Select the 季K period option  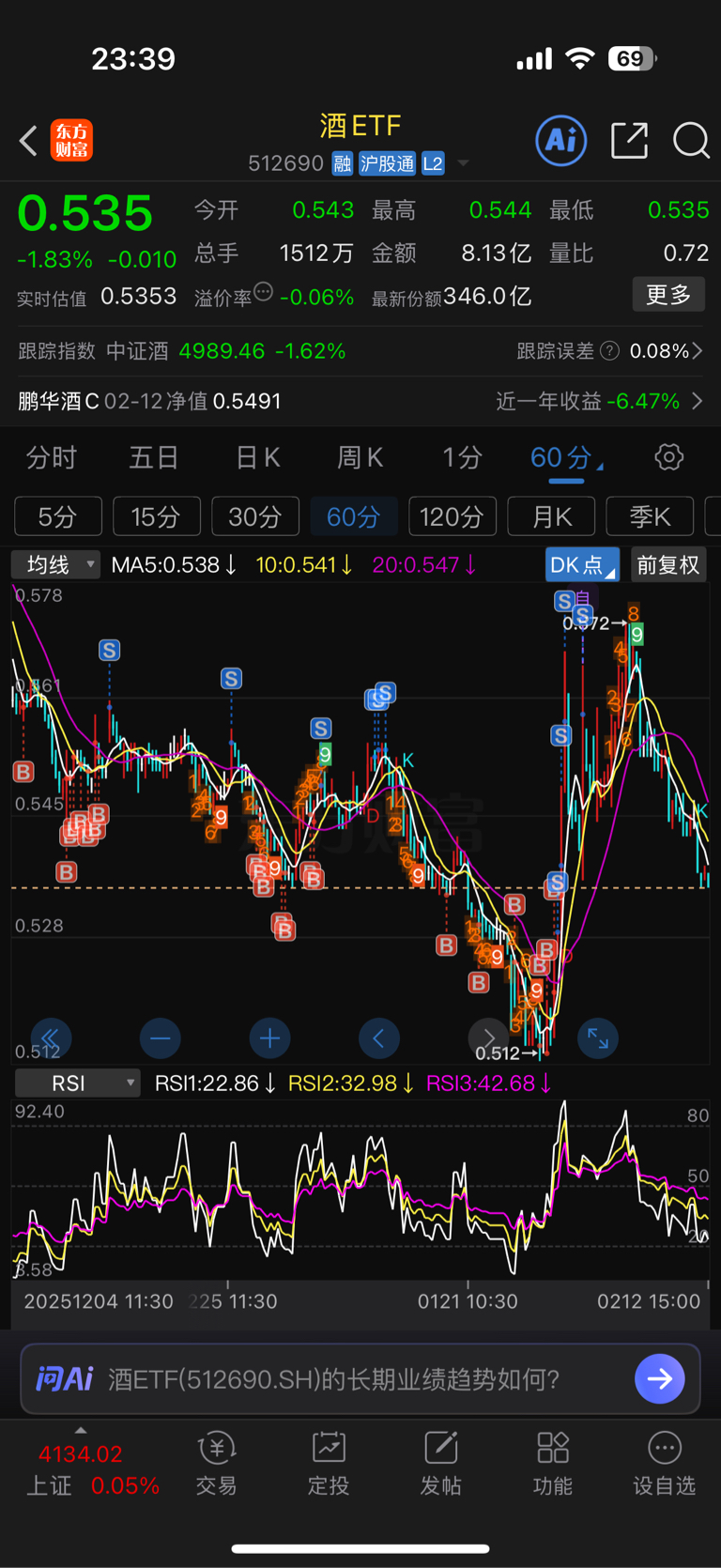pyautogui.click(x=650, y=516)
